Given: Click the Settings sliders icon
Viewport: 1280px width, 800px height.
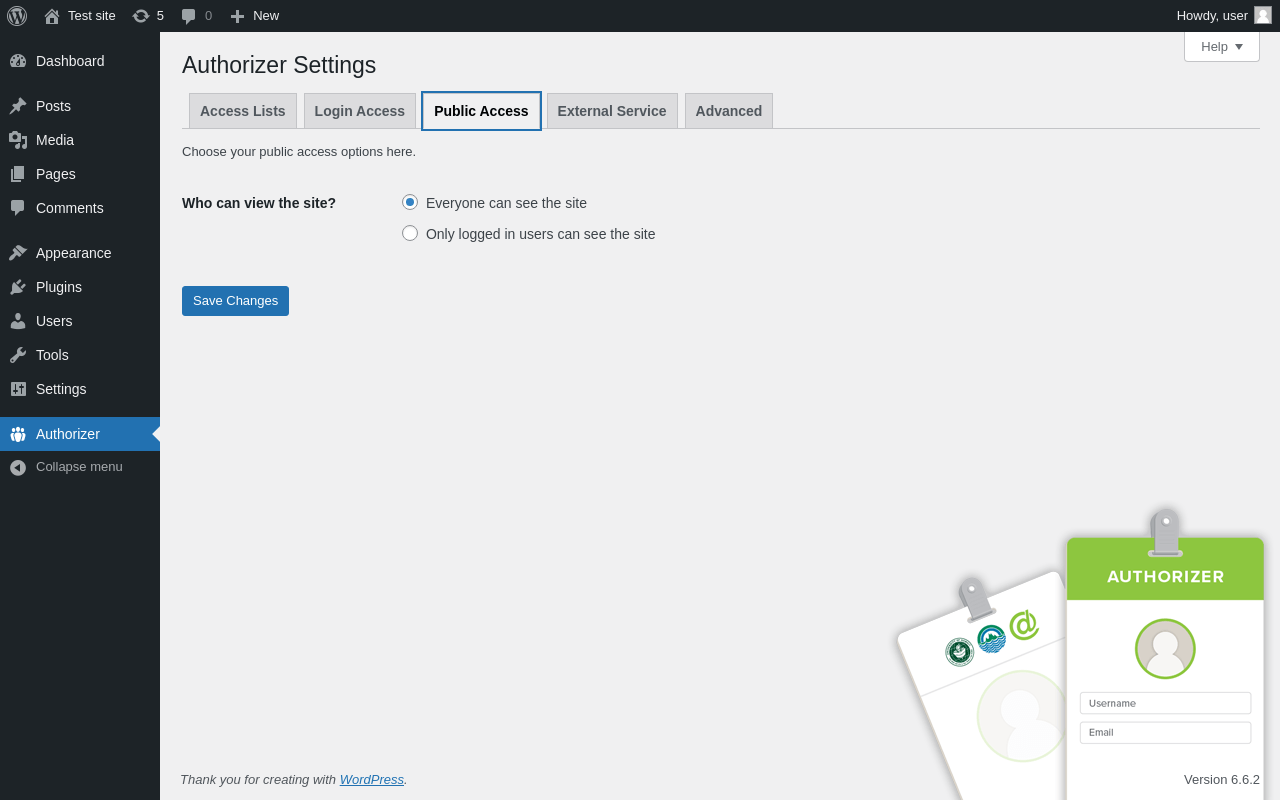Looking at the screenshot, I should point(18,389).
